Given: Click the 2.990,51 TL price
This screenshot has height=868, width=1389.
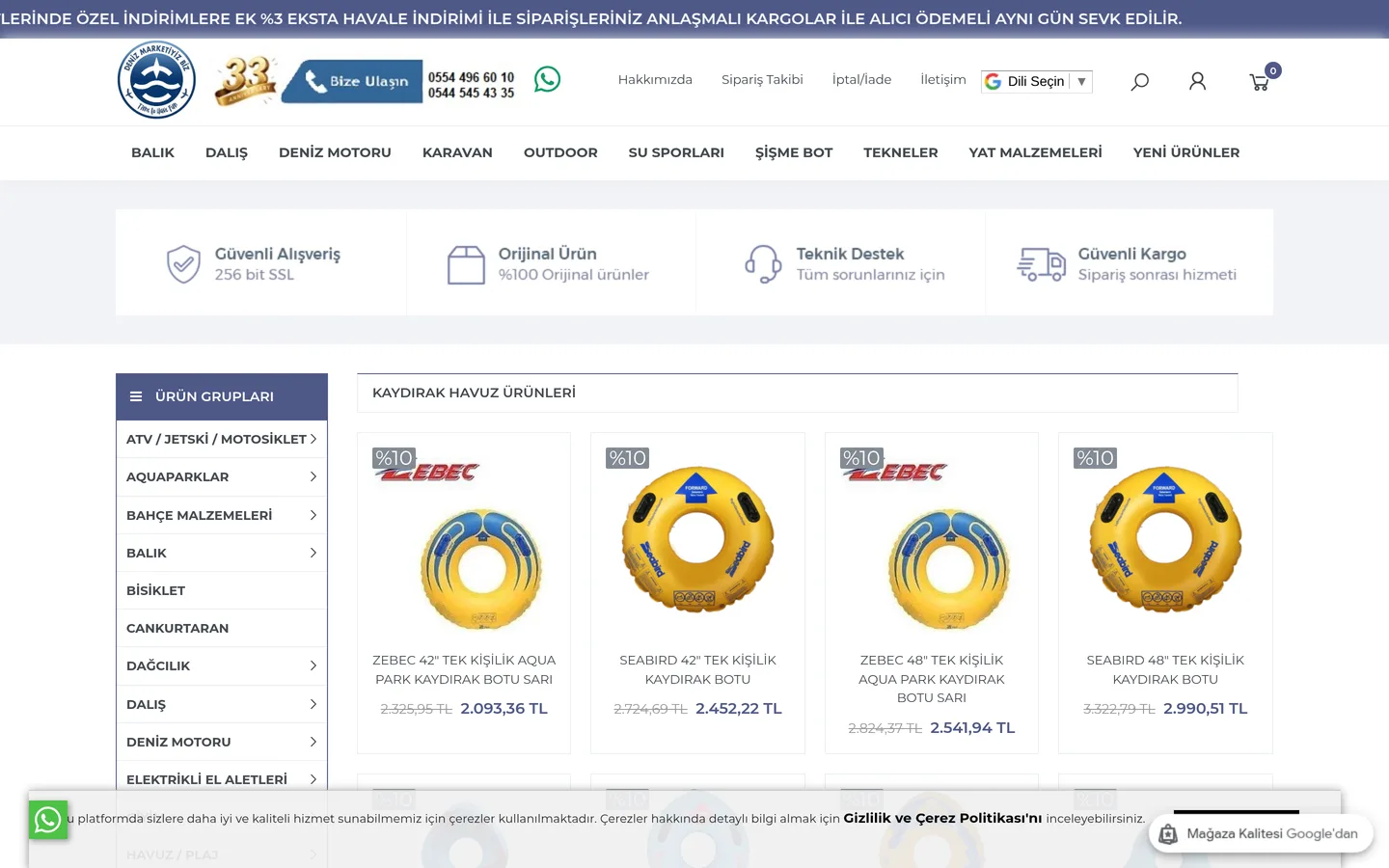Looking at the screenshot, I should (1206, 708).
